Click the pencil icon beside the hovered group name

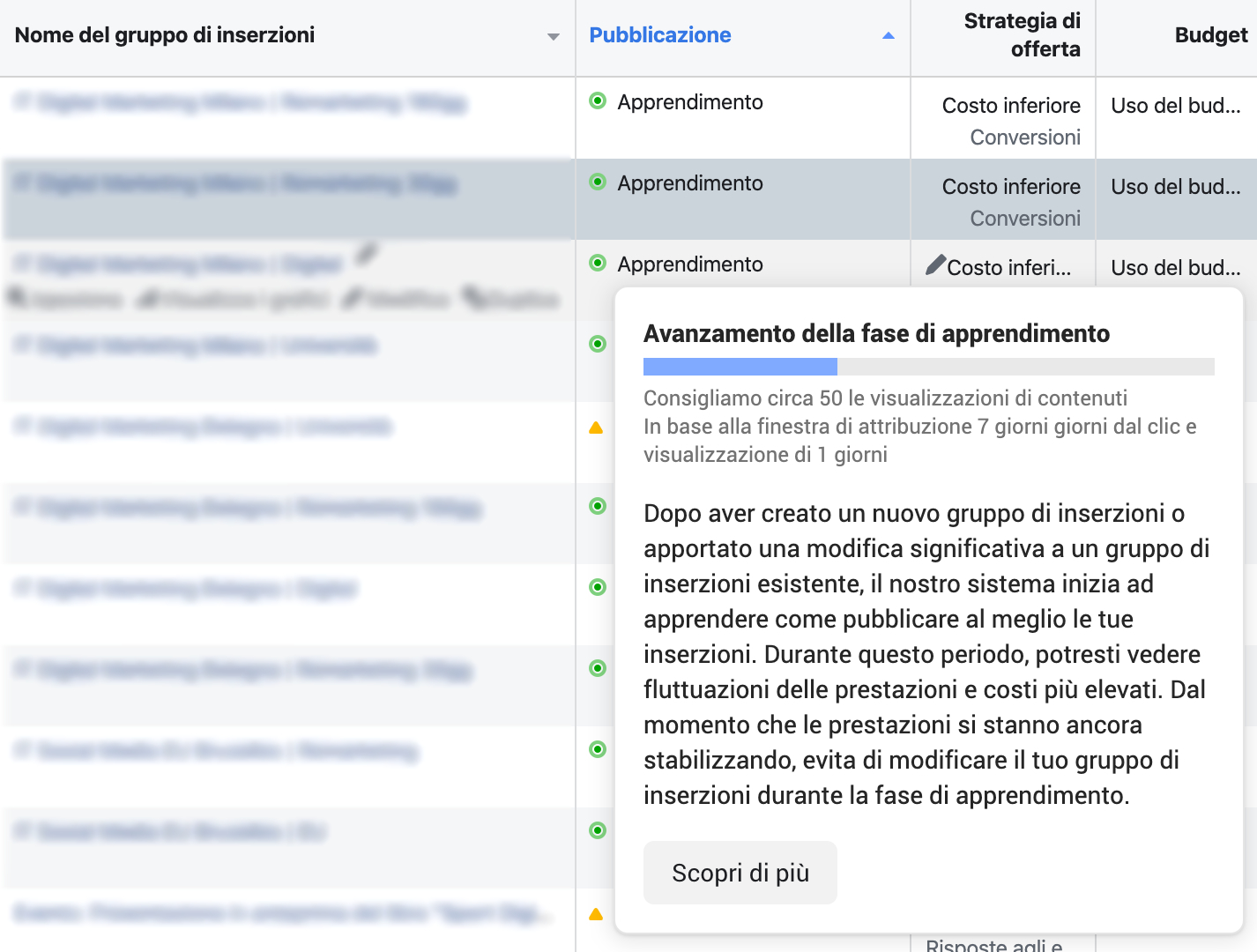coord(367,256)
